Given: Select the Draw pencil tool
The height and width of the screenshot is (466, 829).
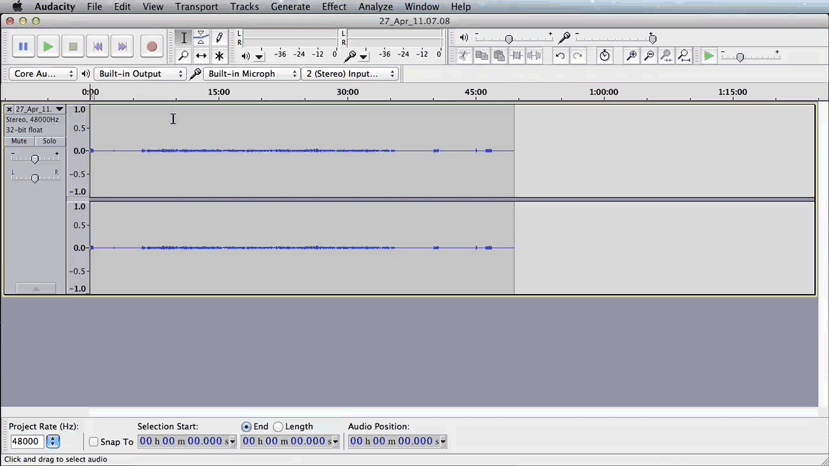Looking at the screenshot, I should click(x=219, y=38).
